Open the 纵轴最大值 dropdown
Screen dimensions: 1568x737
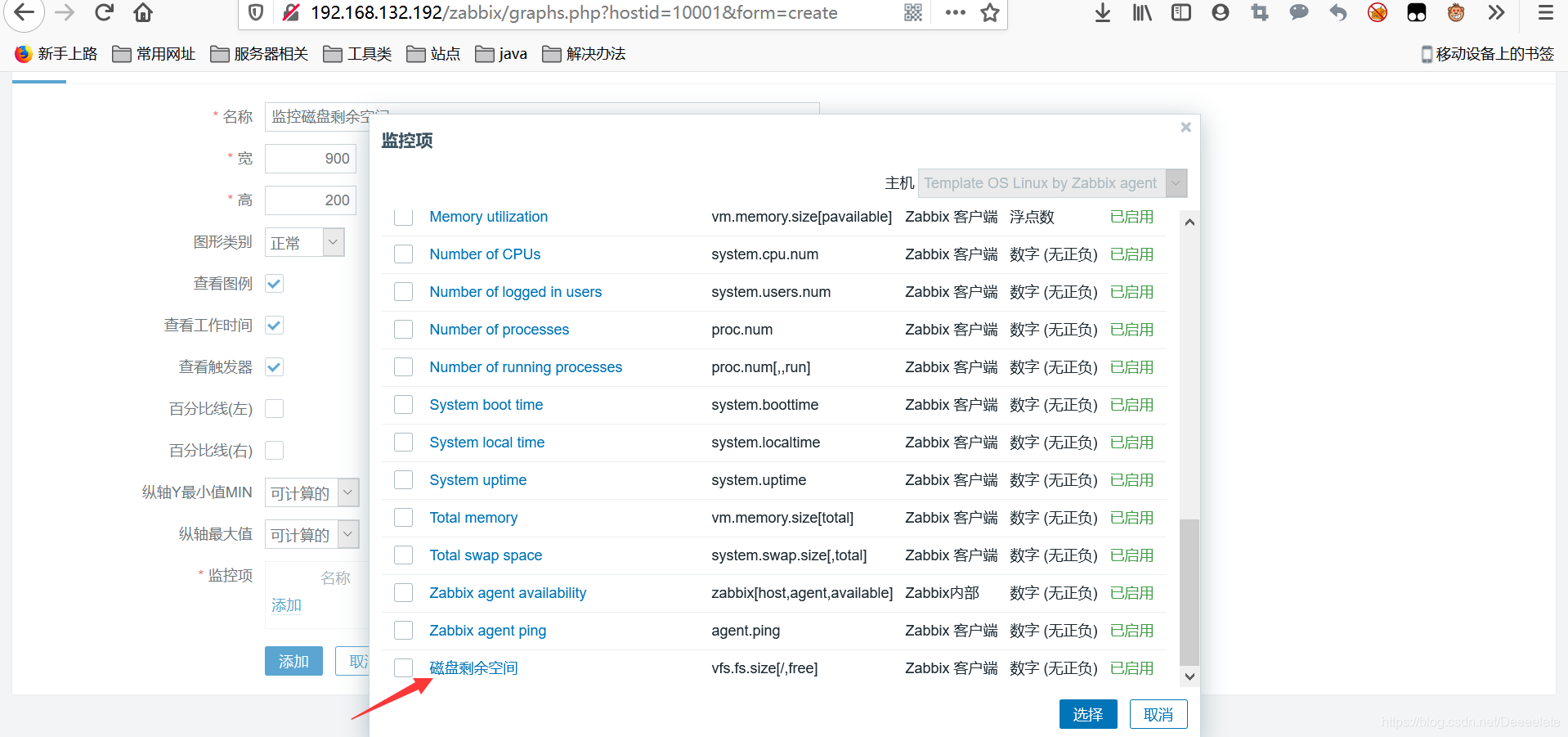point(312,534)
